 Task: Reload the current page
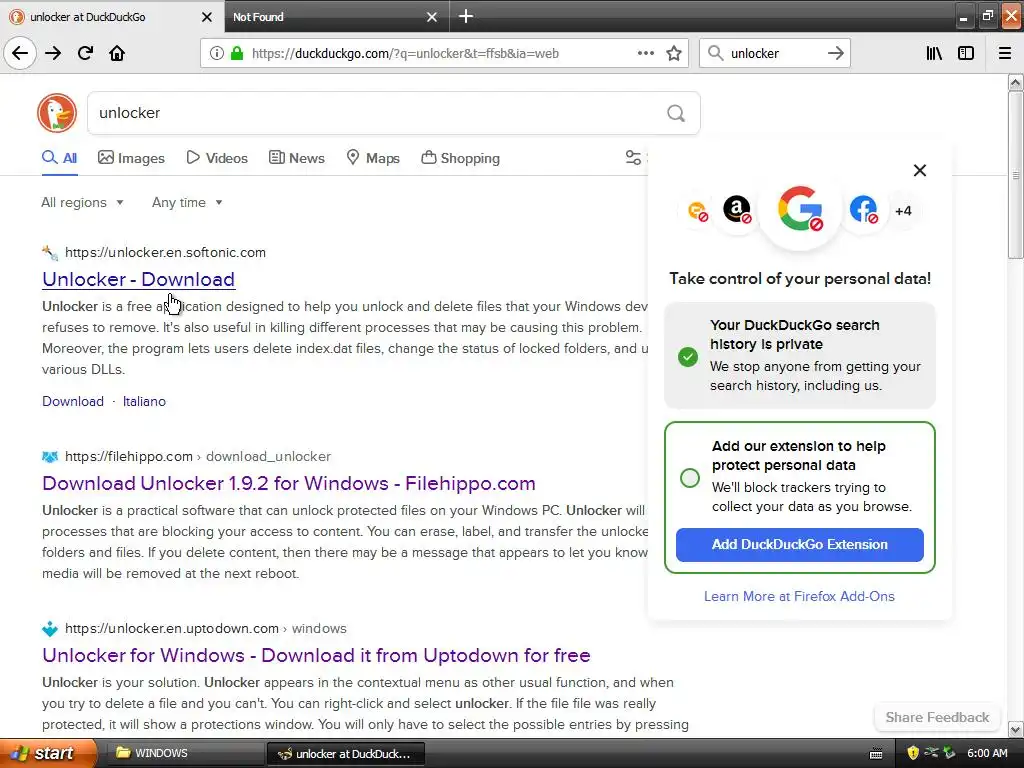(85, 53)
